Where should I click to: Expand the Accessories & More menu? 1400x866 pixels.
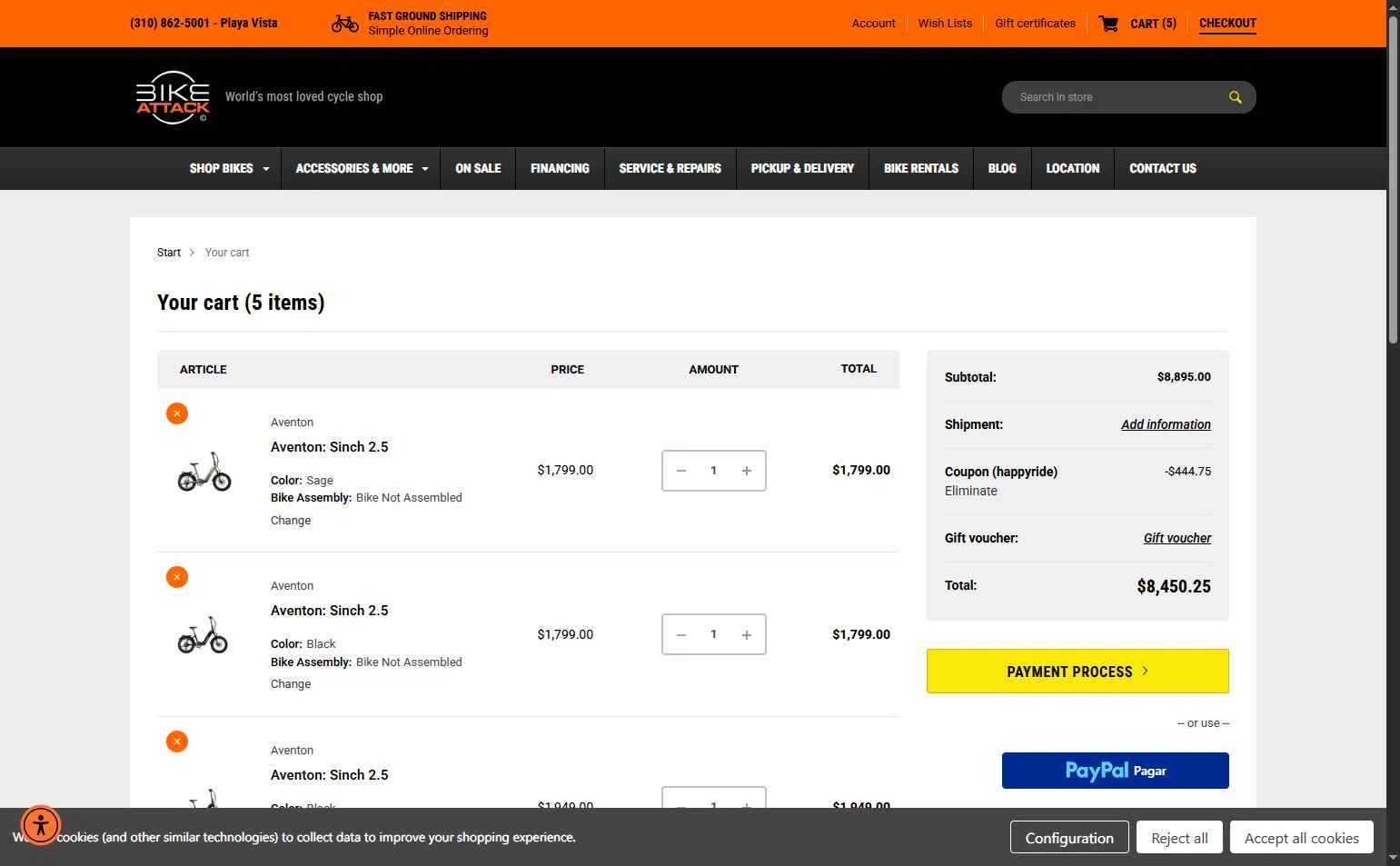tap(362, 168)
